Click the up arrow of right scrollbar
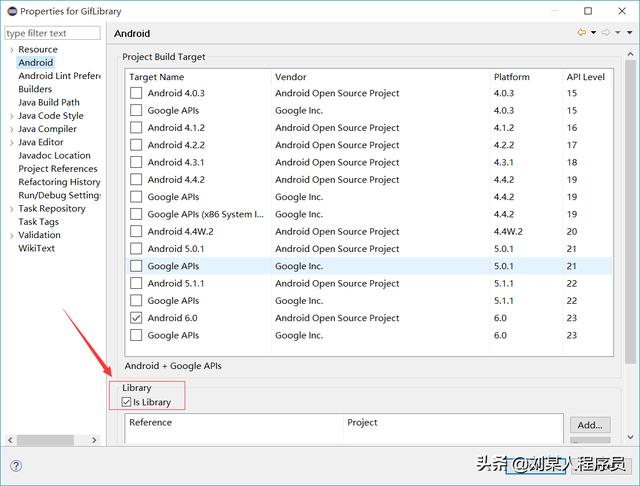This screenshot has width=640, height=486. (630, 54)
